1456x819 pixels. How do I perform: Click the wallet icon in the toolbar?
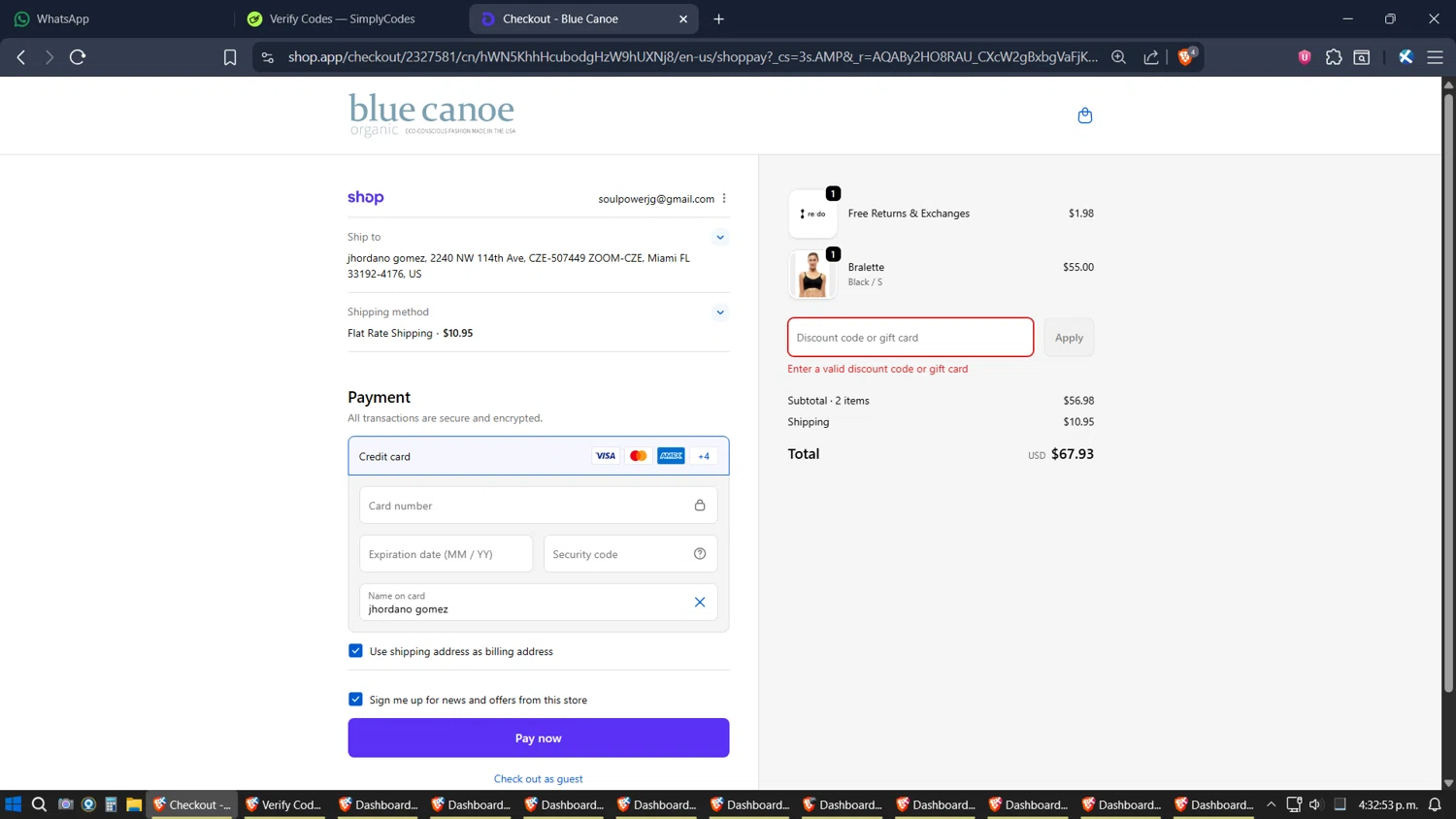pos(1362,57)
